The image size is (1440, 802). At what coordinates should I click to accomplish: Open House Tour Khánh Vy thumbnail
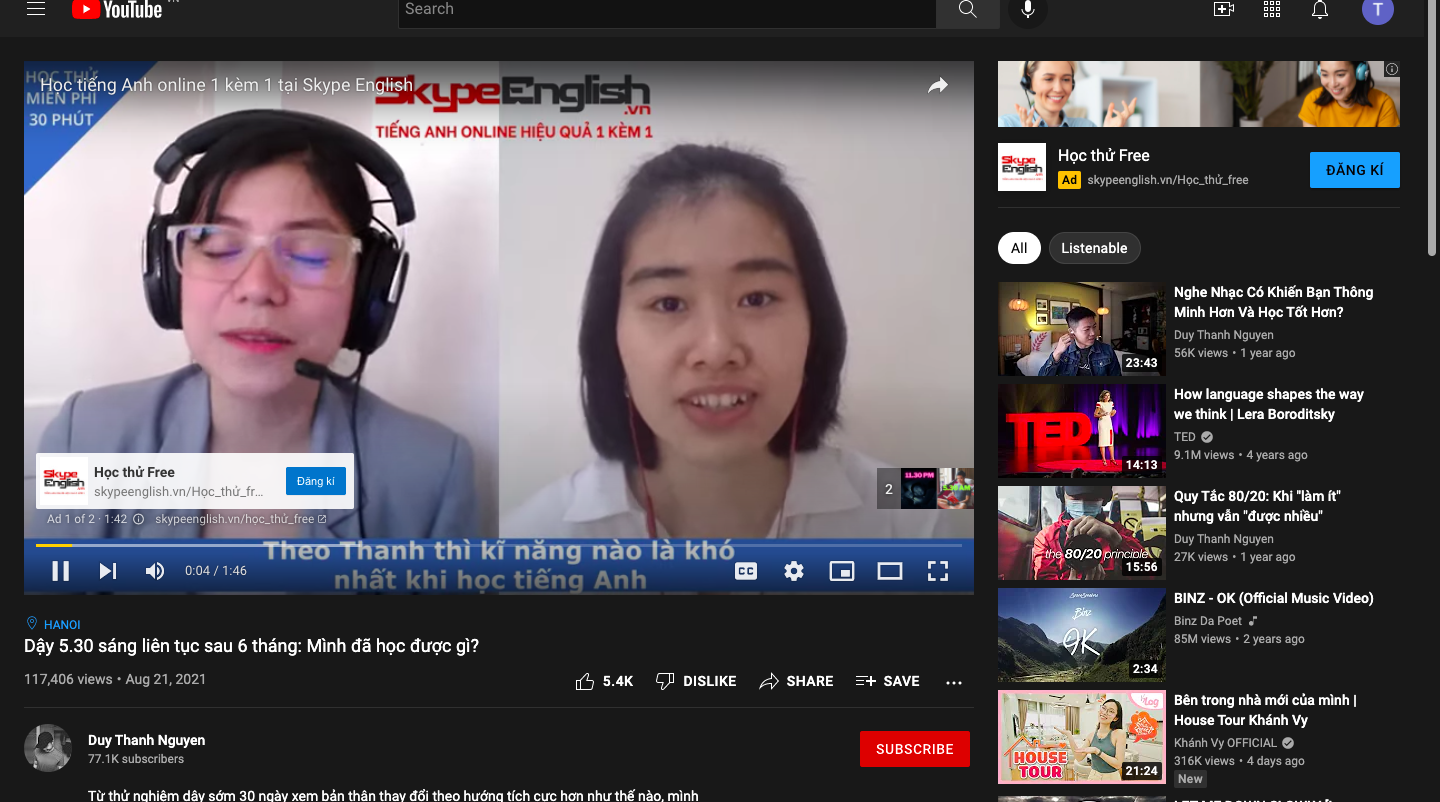pos(1082,737)
